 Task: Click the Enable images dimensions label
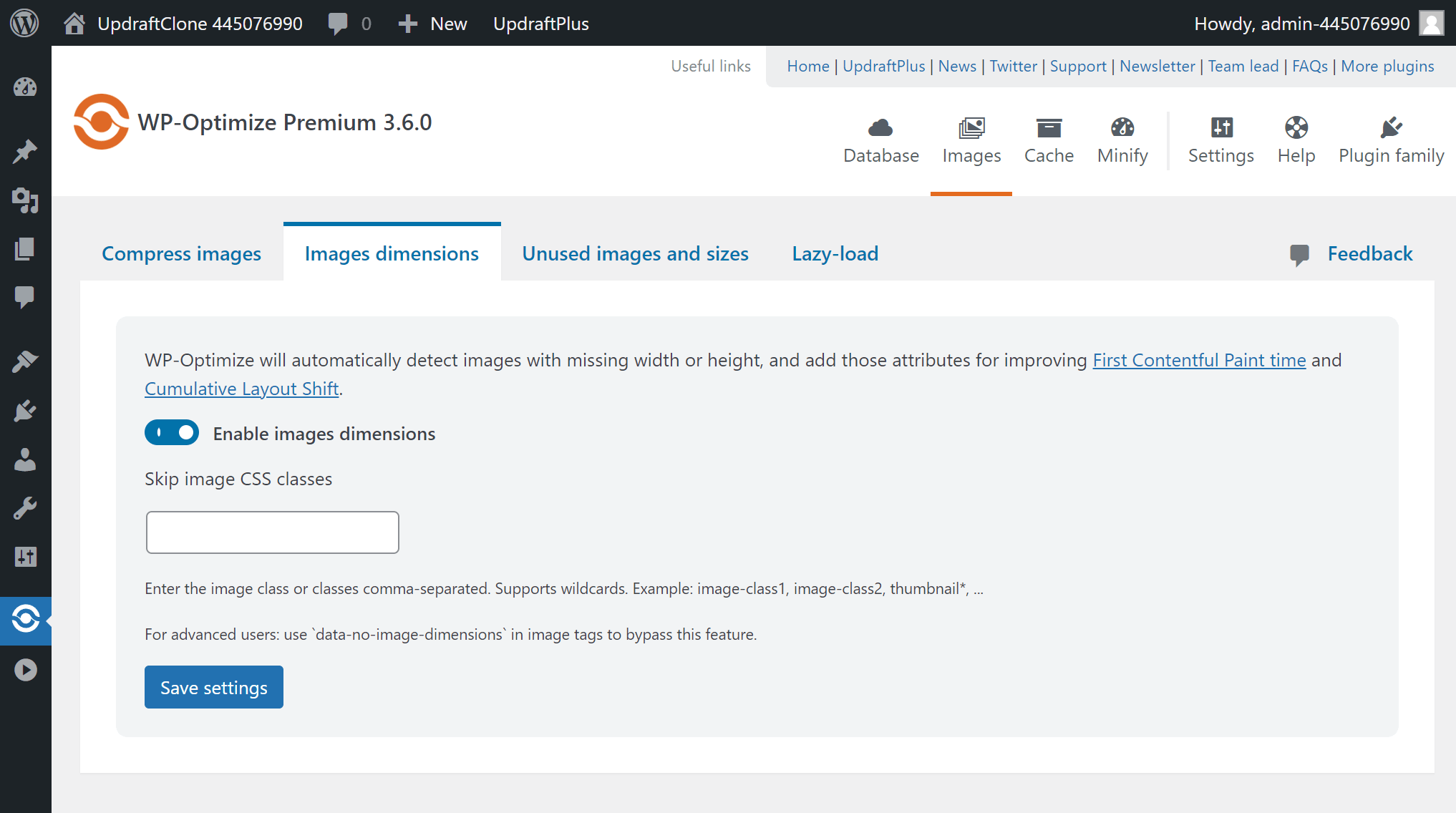tap(324, 434)
